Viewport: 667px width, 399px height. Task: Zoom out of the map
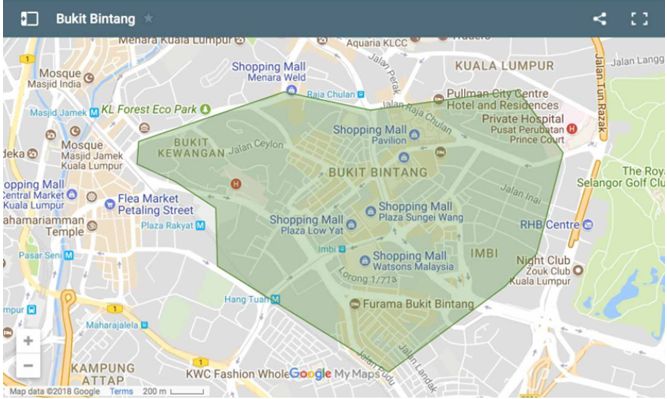[x=28, y=365]
